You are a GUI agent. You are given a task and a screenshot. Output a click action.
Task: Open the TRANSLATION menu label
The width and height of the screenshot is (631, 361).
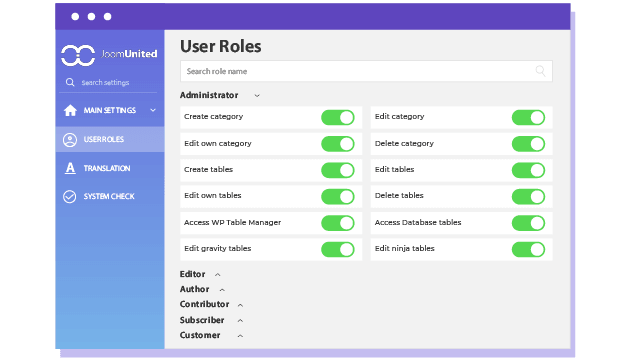coord(107,168)
